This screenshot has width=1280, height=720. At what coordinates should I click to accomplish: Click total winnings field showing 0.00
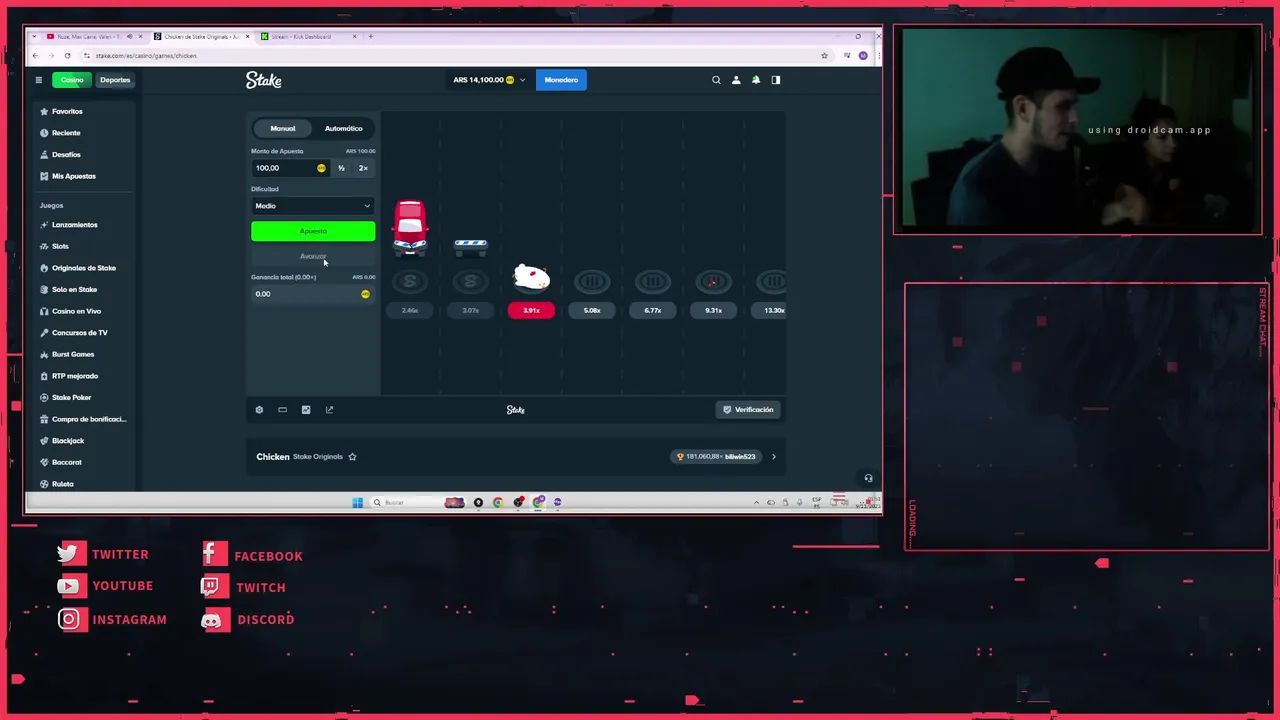[x=313, y=294]
